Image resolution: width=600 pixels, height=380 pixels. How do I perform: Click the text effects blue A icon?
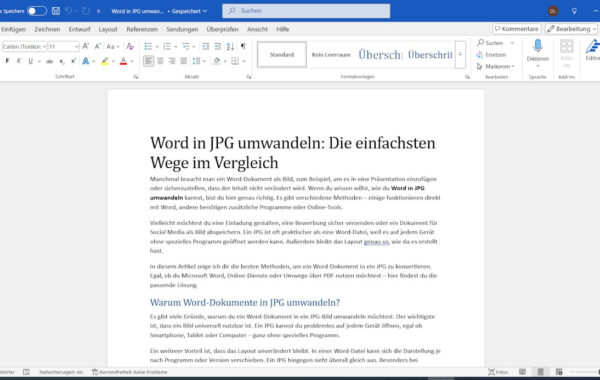click(86, 61)
